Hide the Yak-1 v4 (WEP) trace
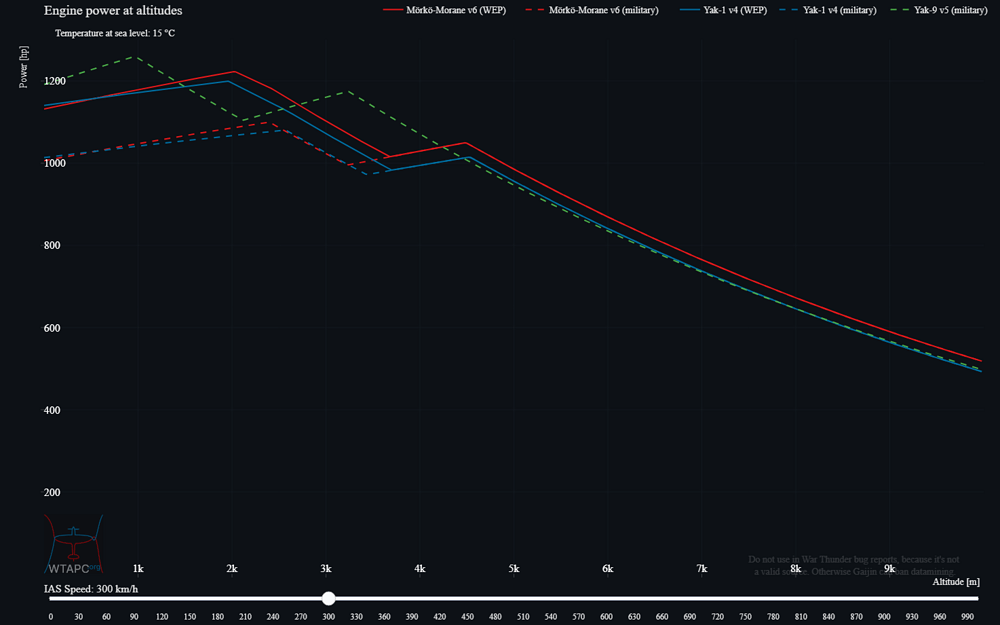Viewport: 1000px width, 625px height. click(x=723, y=10)
